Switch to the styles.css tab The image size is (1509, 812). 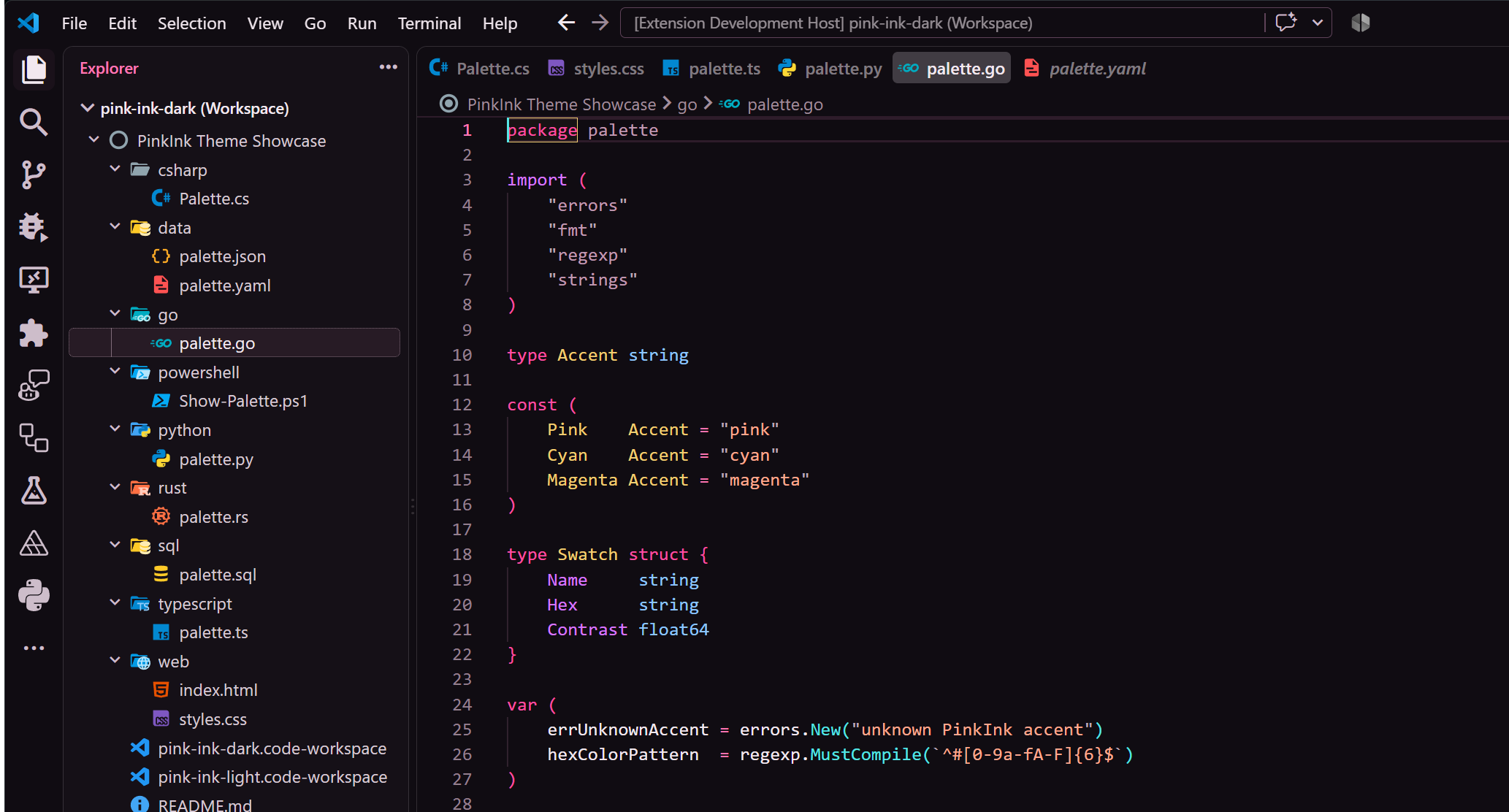point(596,68)
